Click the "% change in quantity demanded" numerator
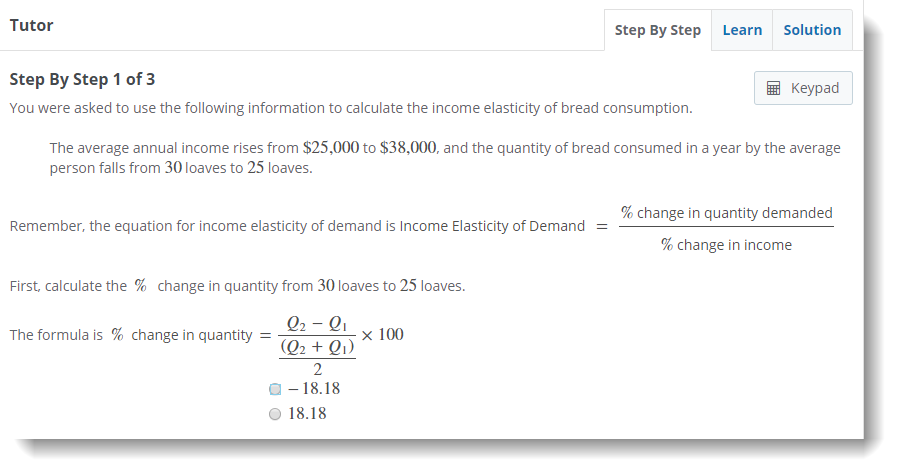 [726, 212]
